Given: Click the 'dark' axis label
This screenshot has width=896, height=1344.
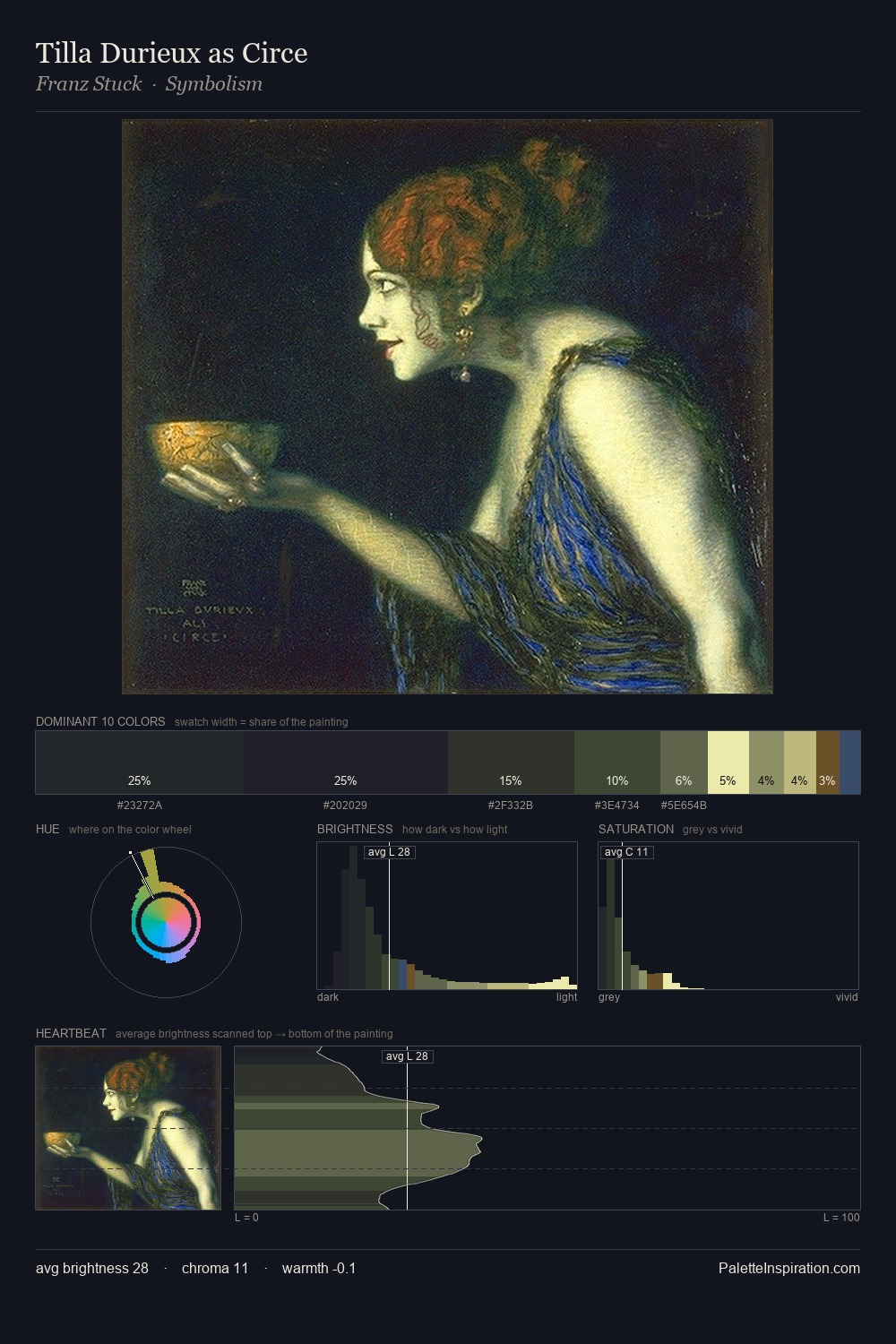Looking at the screenshot, I should [x=328, y=997].
